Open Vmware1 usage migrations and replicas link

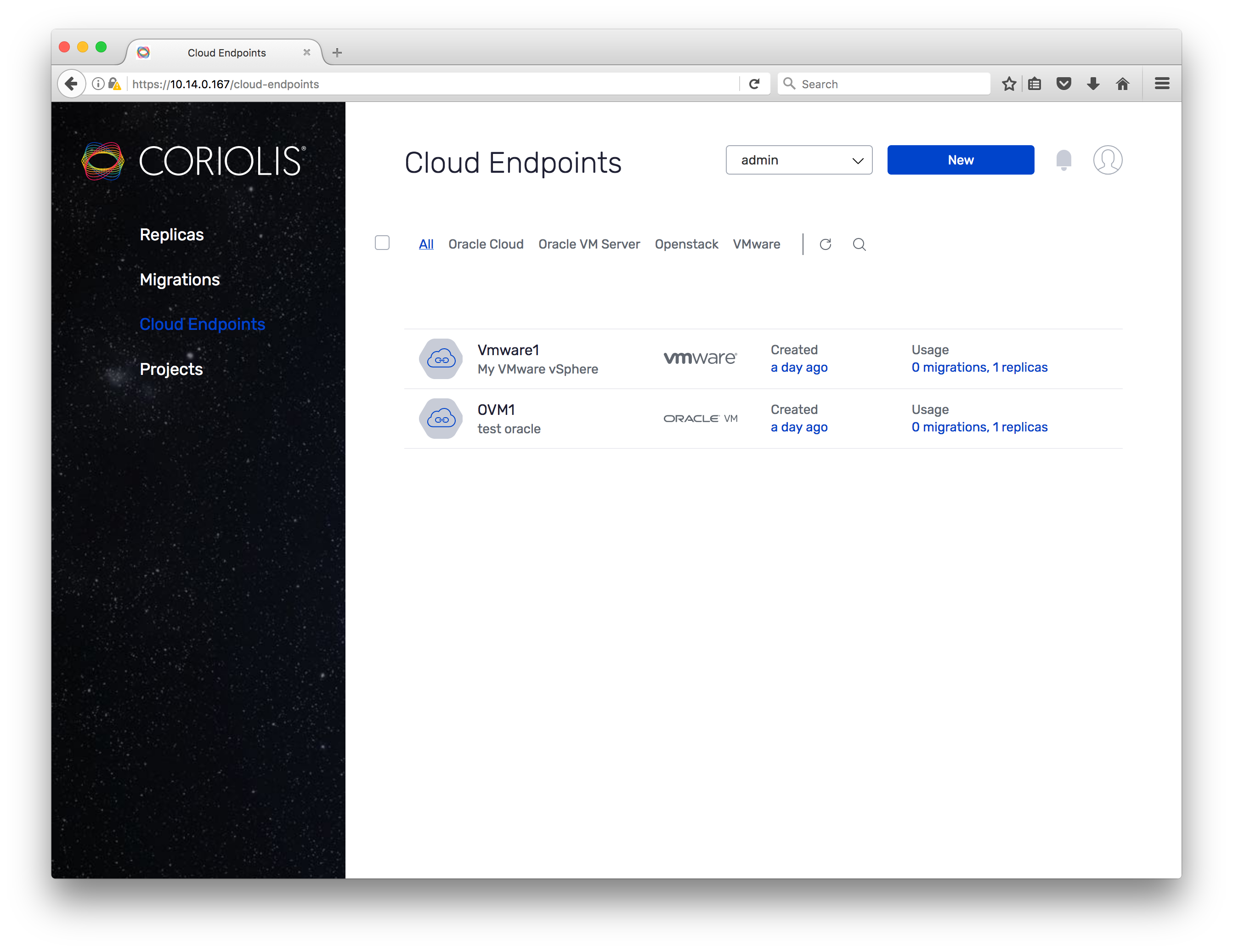[x=979, y=367]
